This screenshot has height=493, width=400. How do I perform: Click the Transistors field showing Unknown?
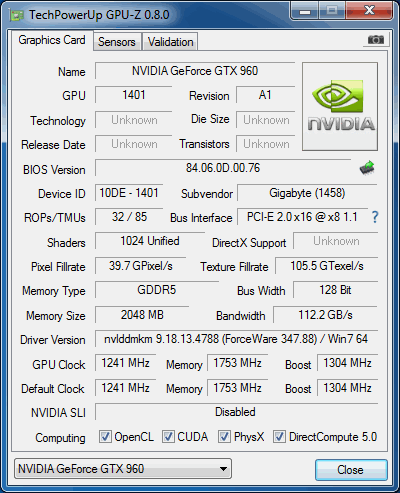[x=266, y=144]
